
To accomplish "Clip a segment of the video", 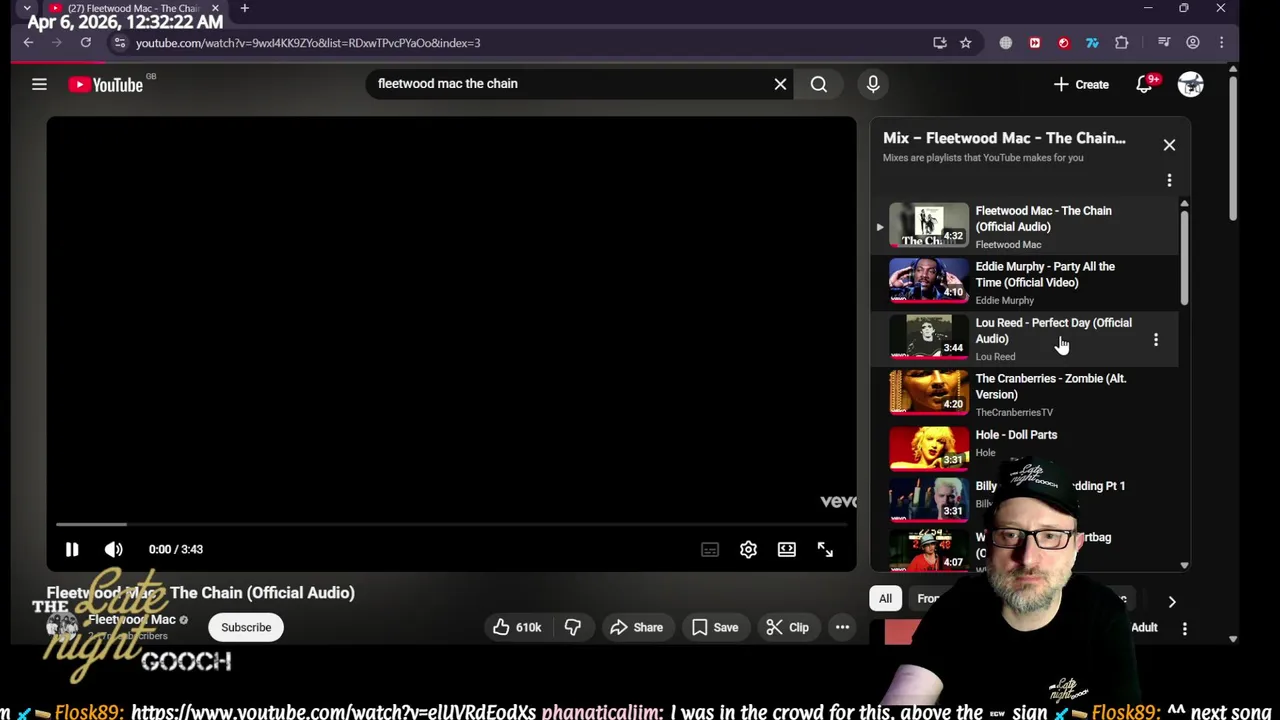I will (787, 627).
